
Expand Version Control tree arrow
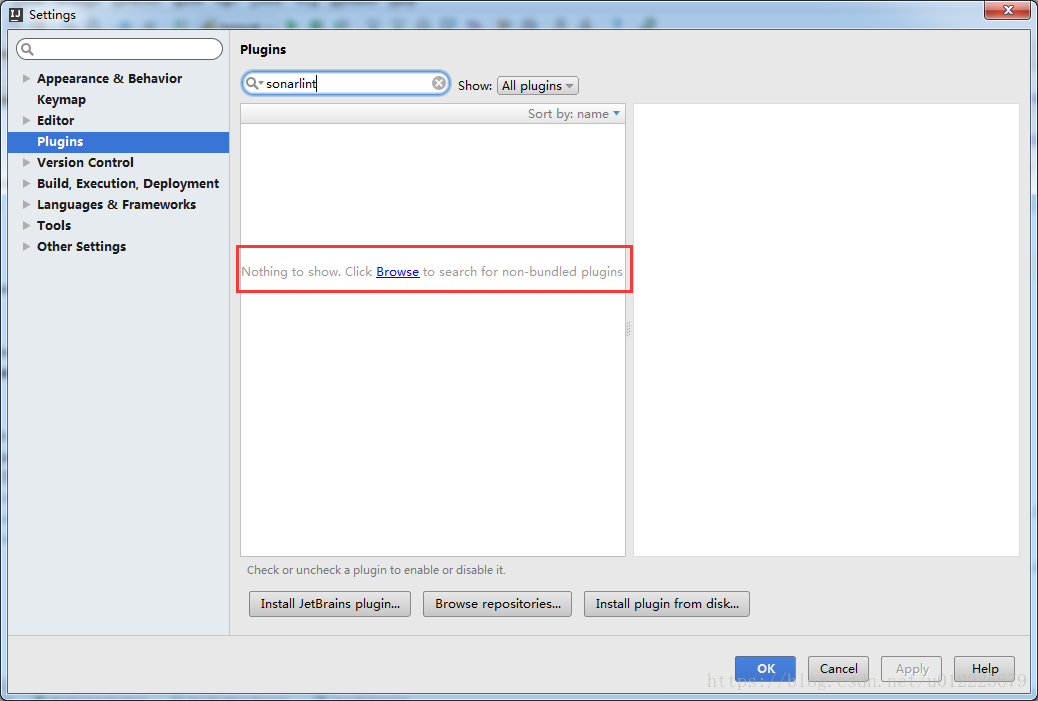(26, 162)
